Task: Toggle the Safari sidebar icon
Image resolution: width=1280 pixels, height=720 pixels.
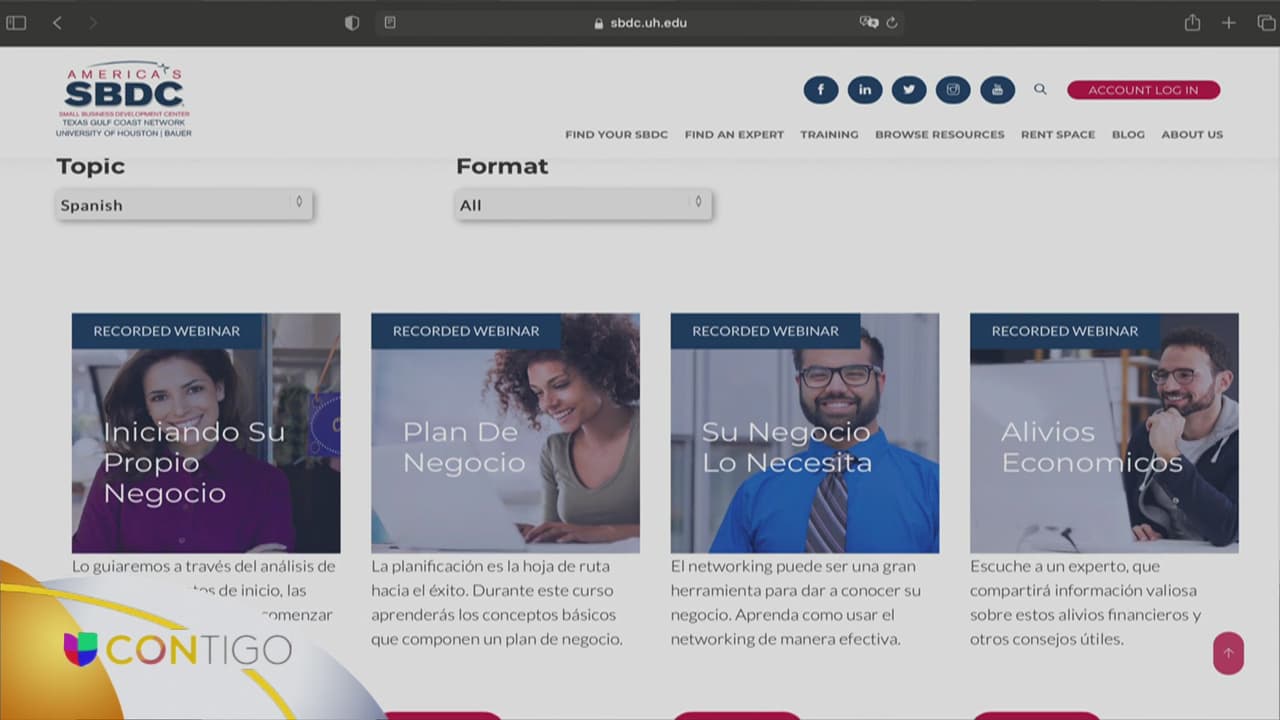Action: [16, 23]
